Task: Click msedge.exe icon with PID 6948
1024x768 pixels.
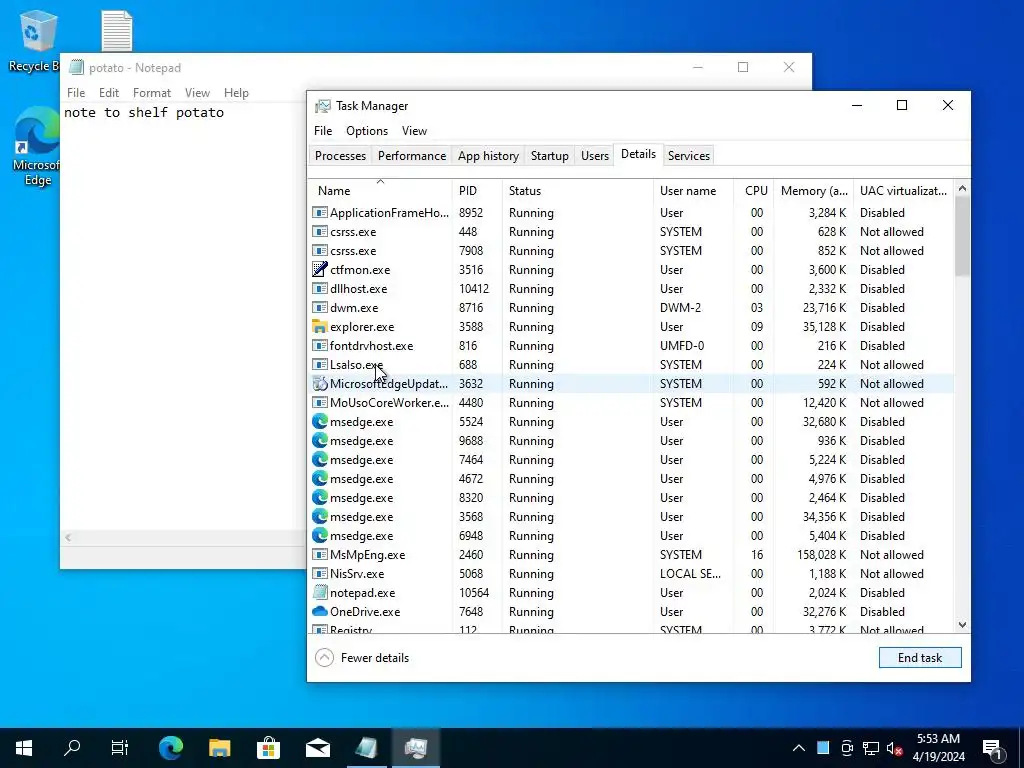Action: pos(319,536)
